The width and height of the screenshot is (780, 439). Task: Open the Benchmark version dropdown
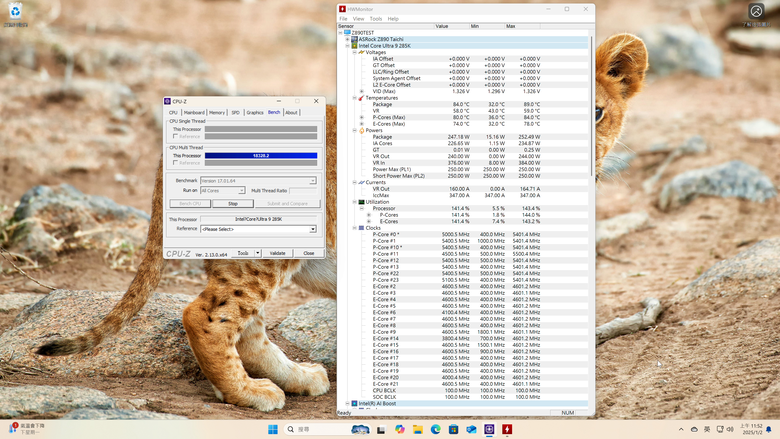[x=312, y=181]
